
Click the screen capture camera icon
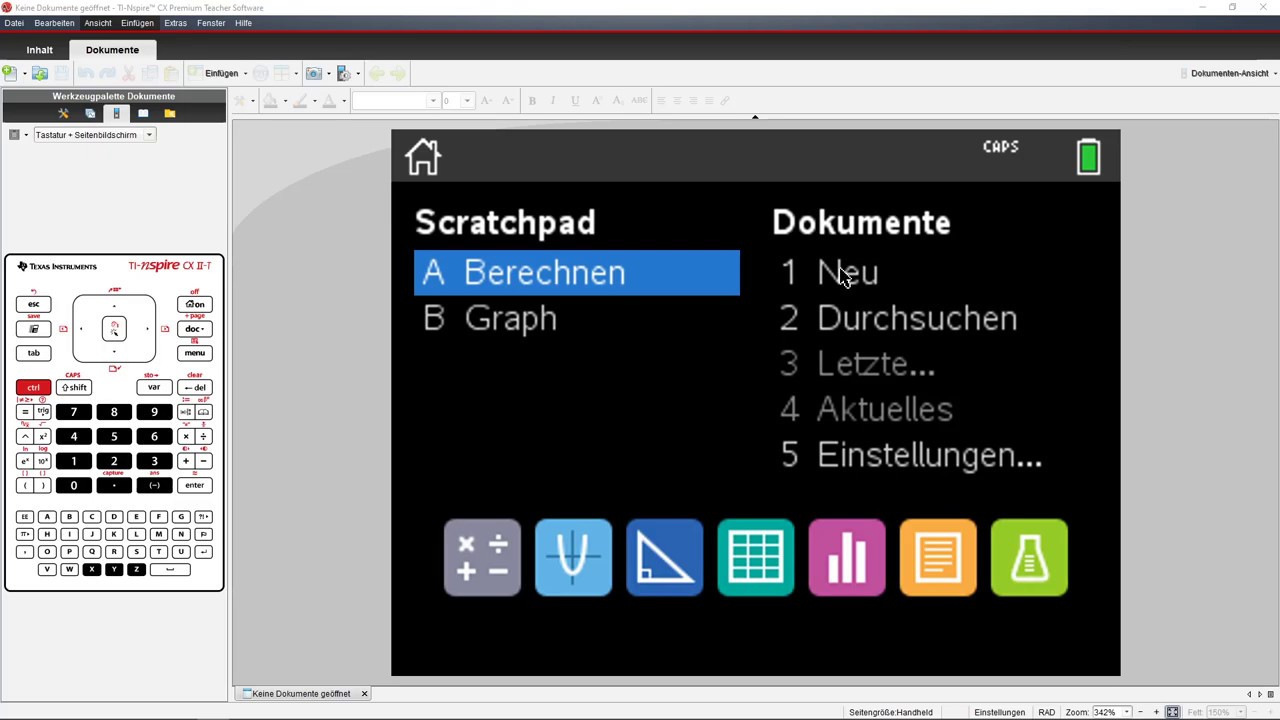tap(313, 73)
